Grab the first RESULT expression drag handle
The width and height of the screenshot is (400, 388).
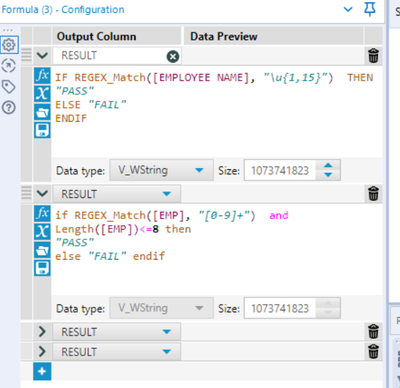(x=26, y=55)
